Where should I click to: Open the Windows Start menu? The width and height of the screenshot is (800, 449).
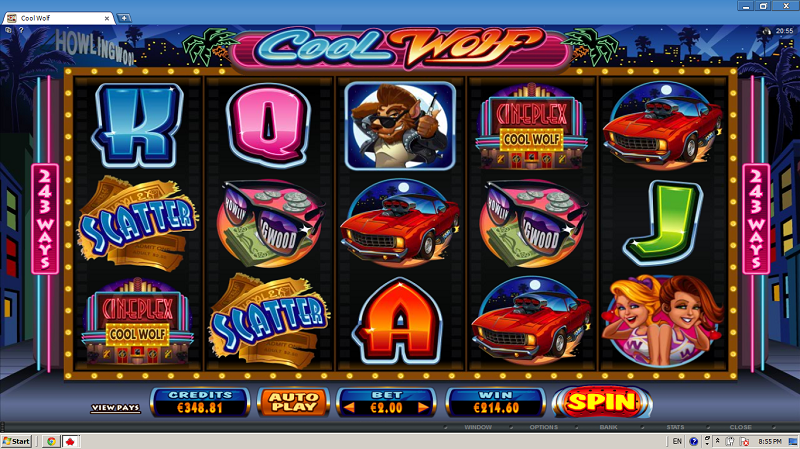click(x=16, y=441)
